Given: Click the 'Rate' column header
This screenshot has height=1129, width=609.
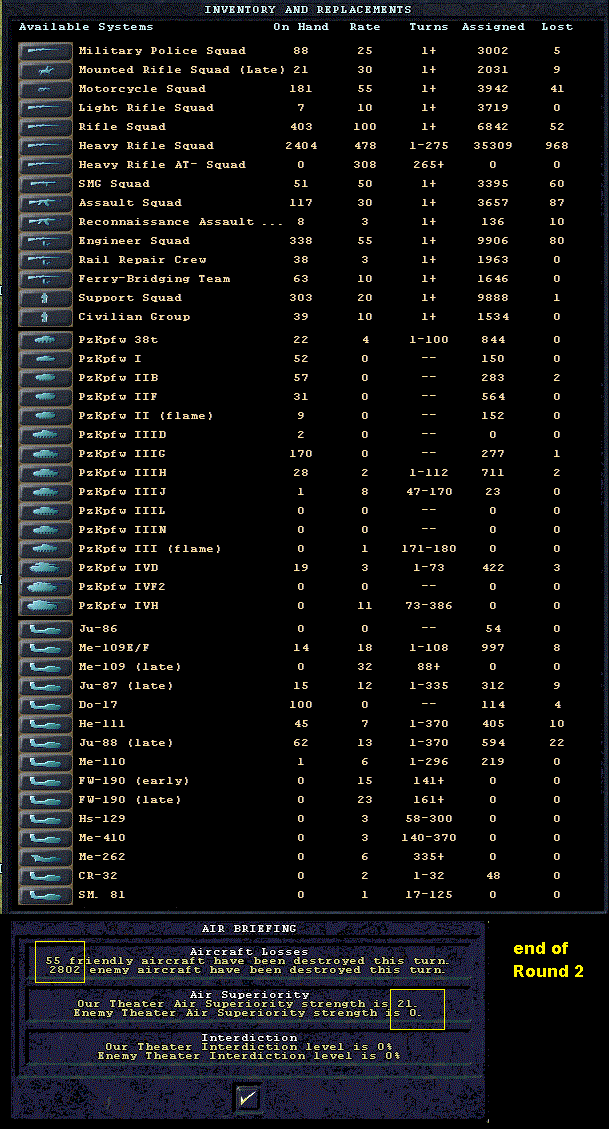Looking at the screenshot, I should point(365,27).
